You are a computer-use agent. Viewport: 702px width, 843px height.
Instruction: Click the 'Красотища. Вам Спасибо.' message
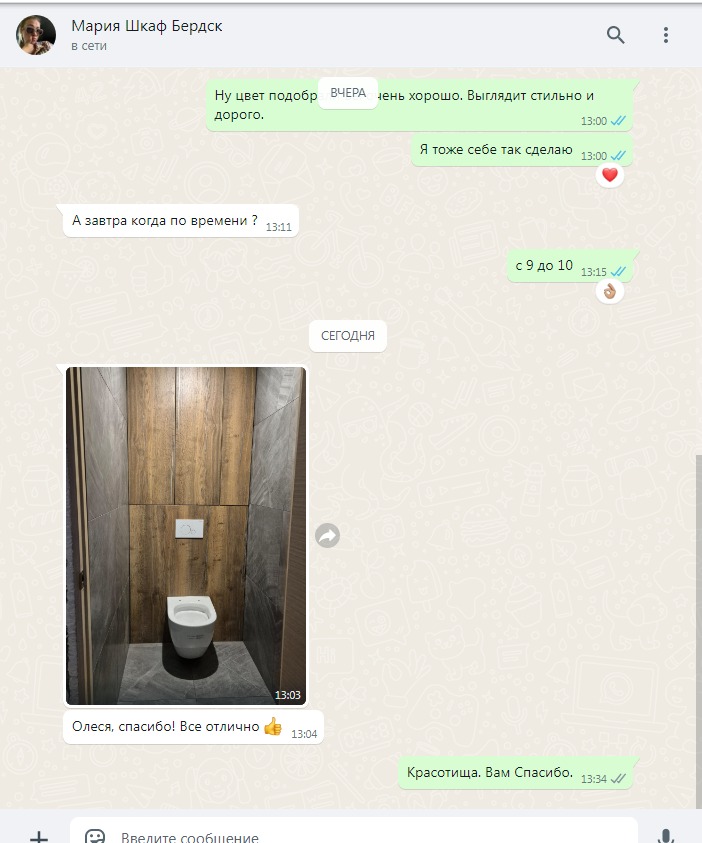[x=515, y=773]
